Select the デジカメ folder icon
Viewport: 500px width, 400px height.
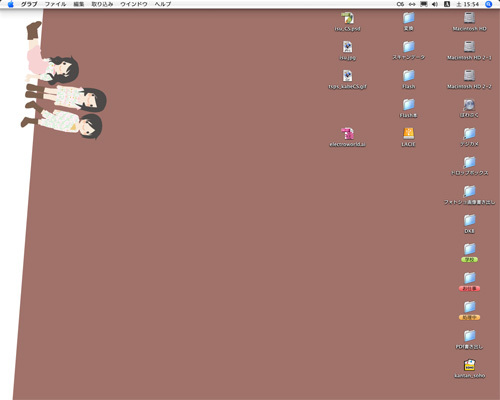(469, 134)
